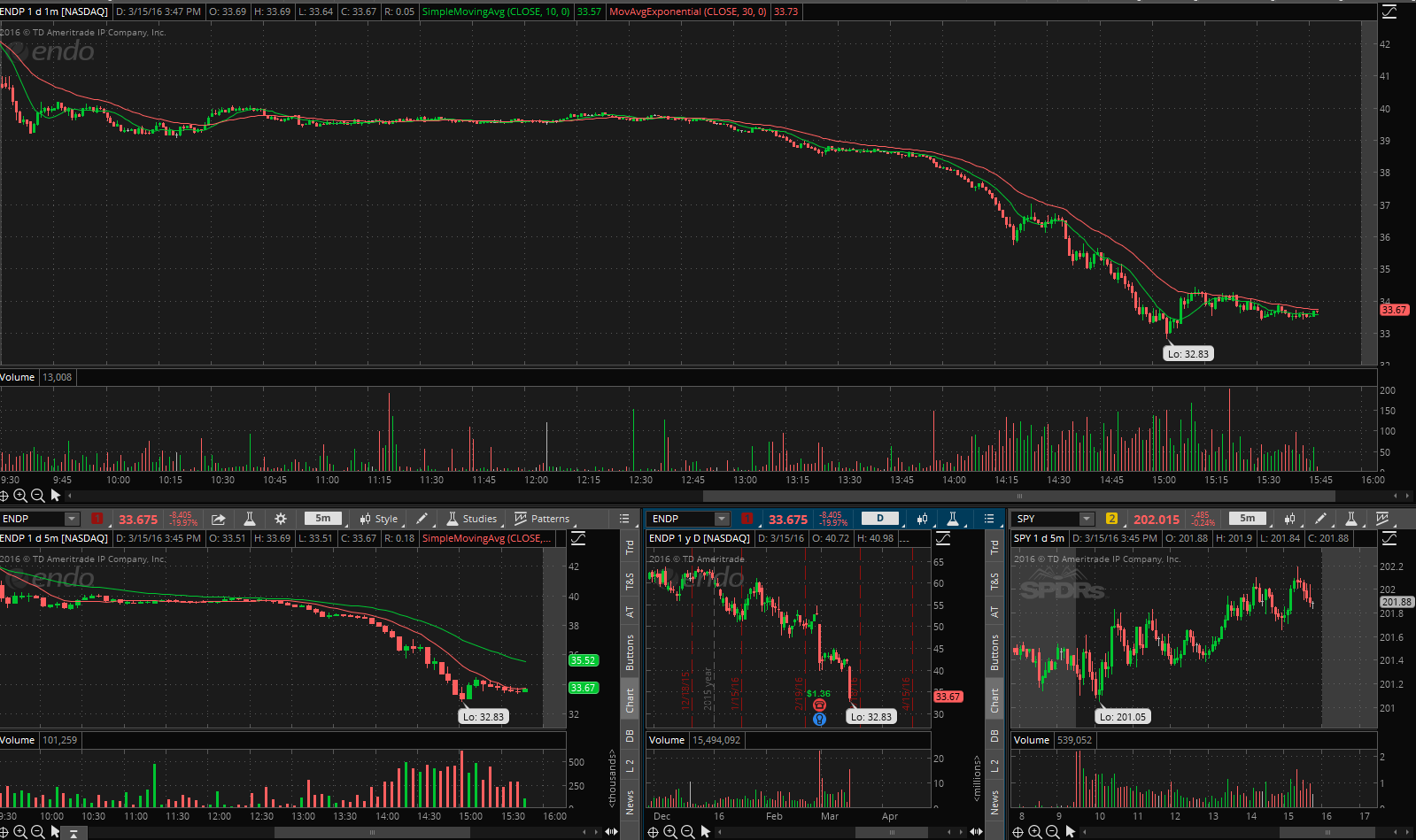Zoom out on the top 1-minute chart
The height and width of the screenshot is (840, 1416).
click(37, 496)
